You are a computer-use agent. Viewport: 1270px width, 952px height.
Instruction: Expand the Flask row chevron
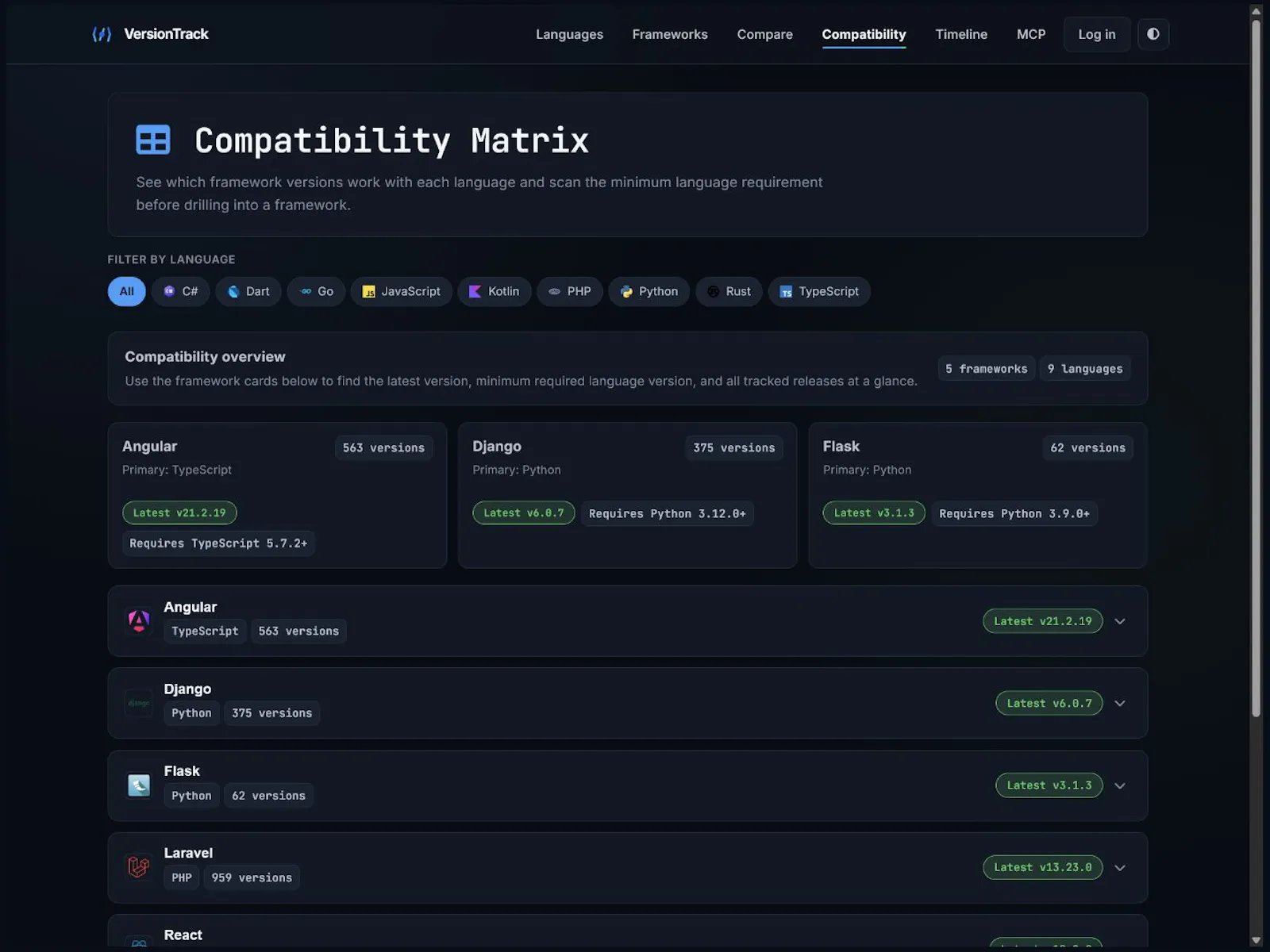pyautogui.click(x=1120, y=785)
